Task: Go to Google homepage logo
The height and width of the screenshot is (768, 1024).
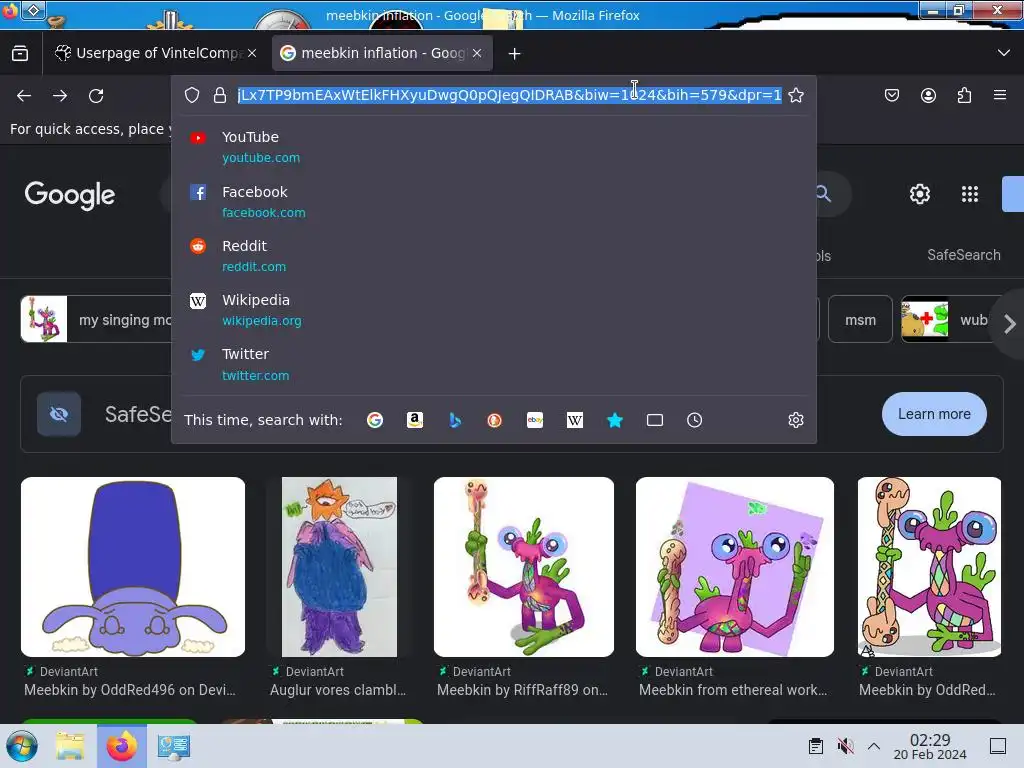Action: 70,195
